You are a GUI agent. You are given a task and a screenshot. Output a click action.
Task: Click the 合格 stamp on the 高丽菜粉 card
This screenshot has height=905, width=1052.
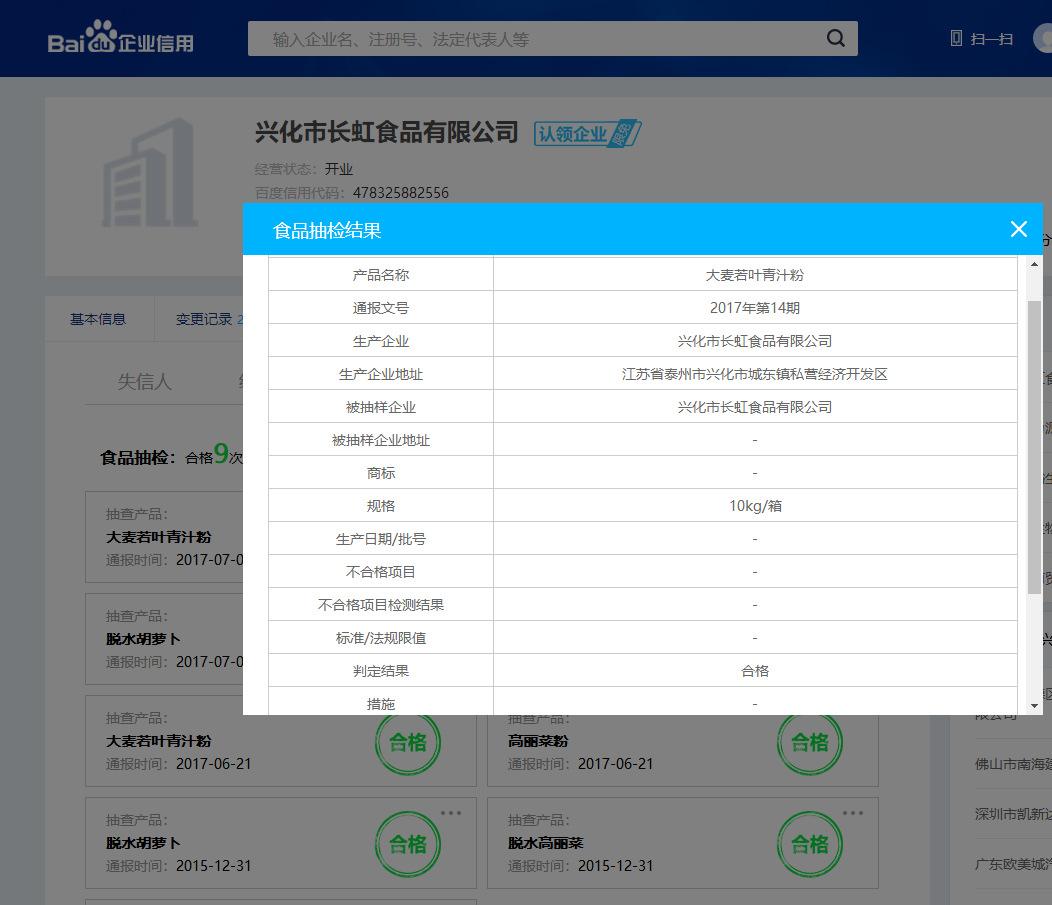tap(809, 743)
